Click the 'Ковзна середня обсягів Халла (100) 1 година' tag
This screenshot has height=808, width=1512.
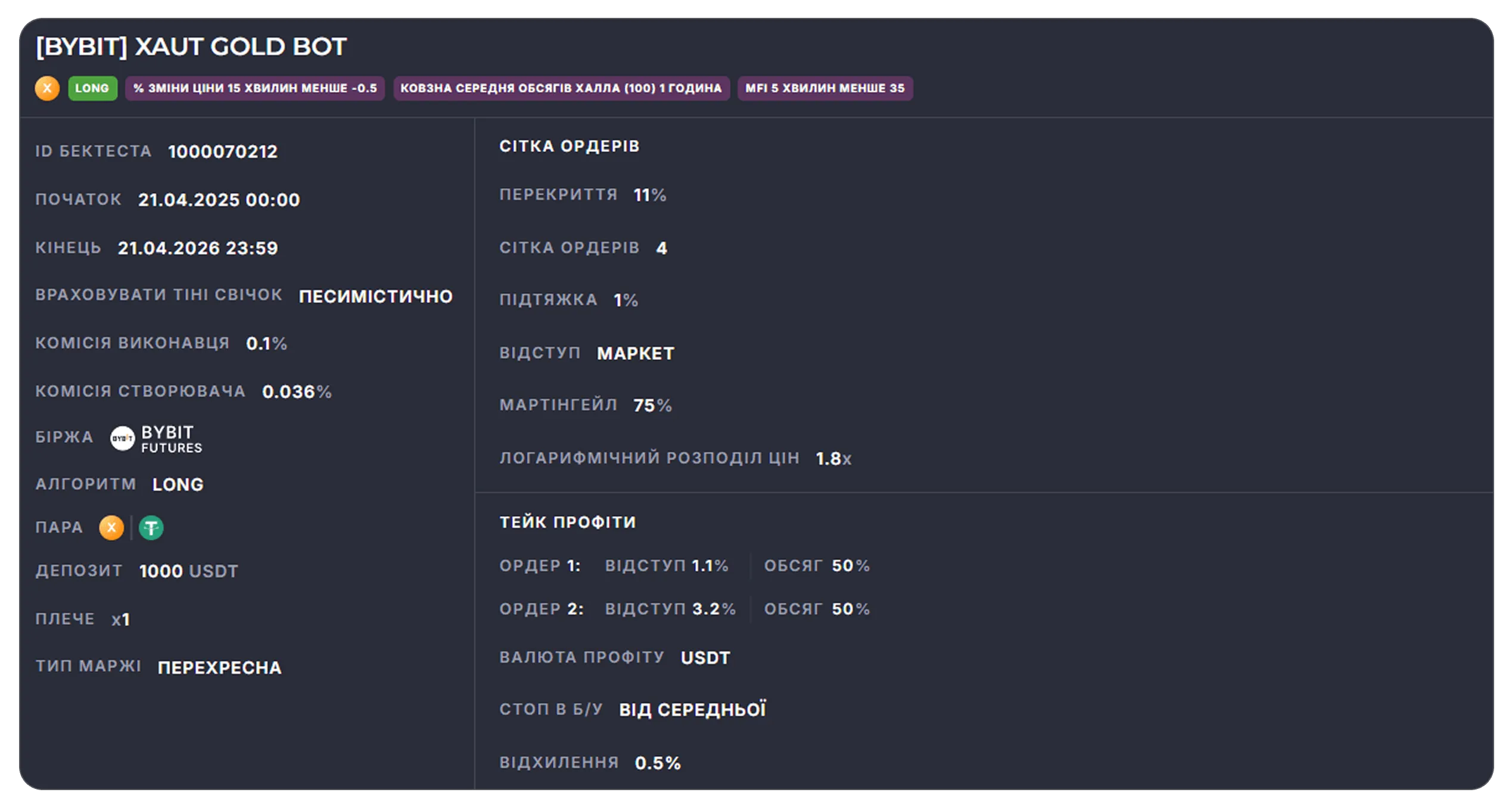click(x=561, y=88)
